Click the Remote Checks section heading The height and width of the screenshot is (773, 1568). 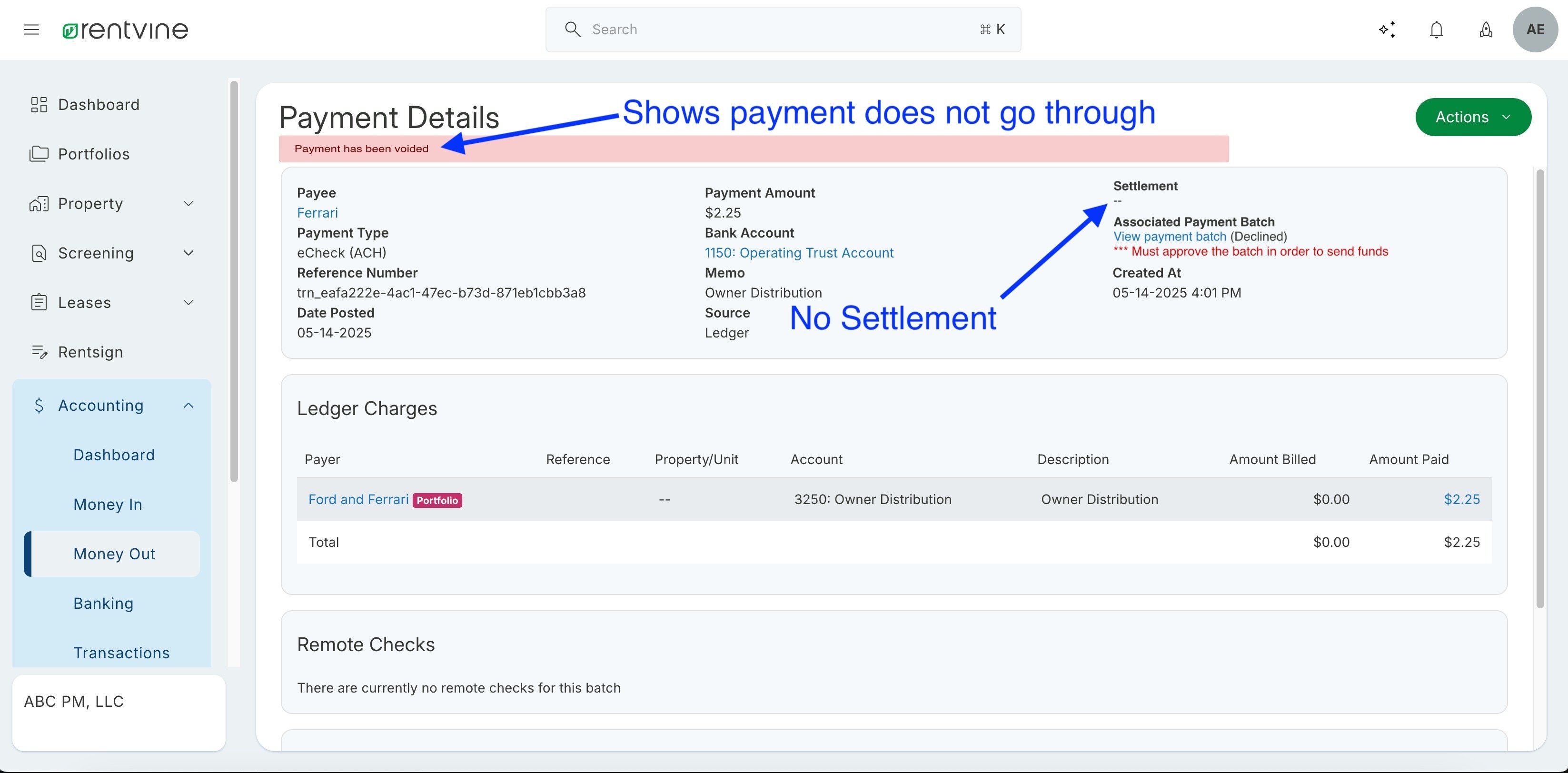point(366,644)
